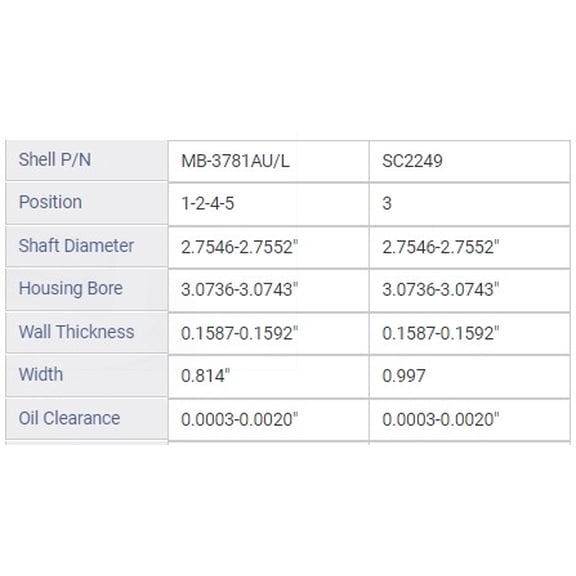Select the 1-2-4-5 position cell
576x576 pixels.
[x=269, y=204]
